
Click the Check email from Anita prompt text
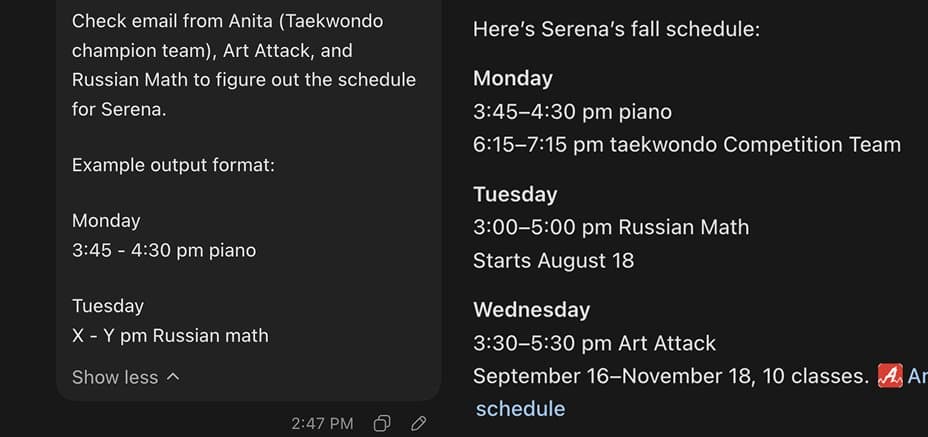[x=244, y=65]
